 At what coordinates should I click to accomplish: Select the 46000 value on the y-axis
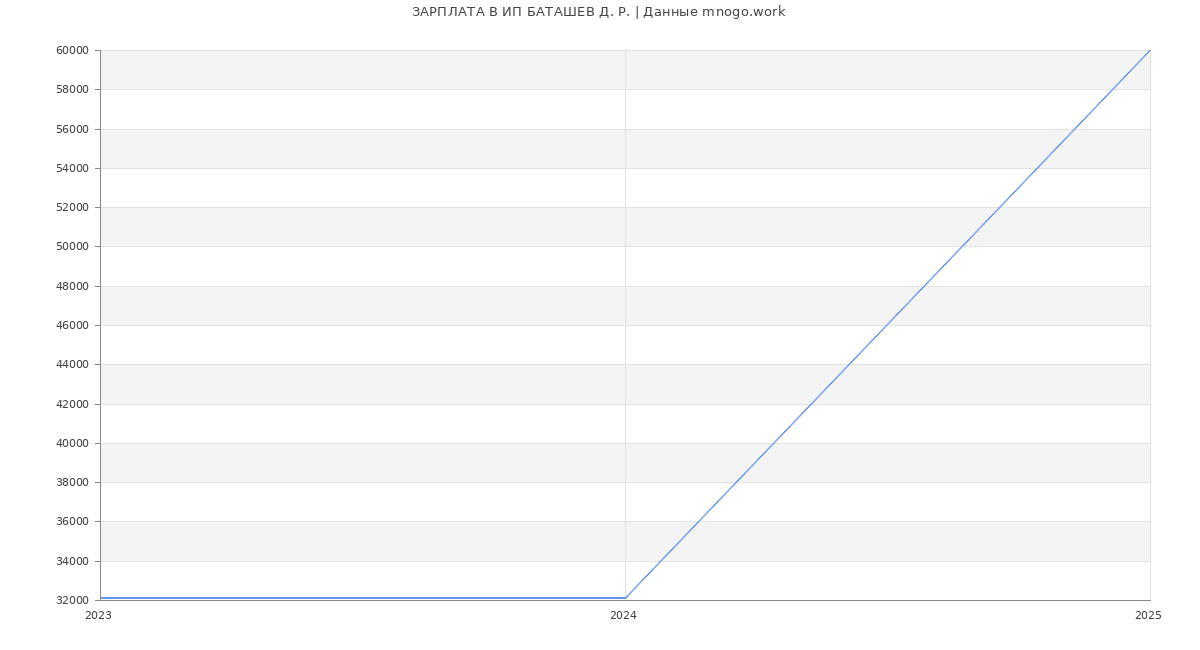pyautogui.click(x=73, y=325)
